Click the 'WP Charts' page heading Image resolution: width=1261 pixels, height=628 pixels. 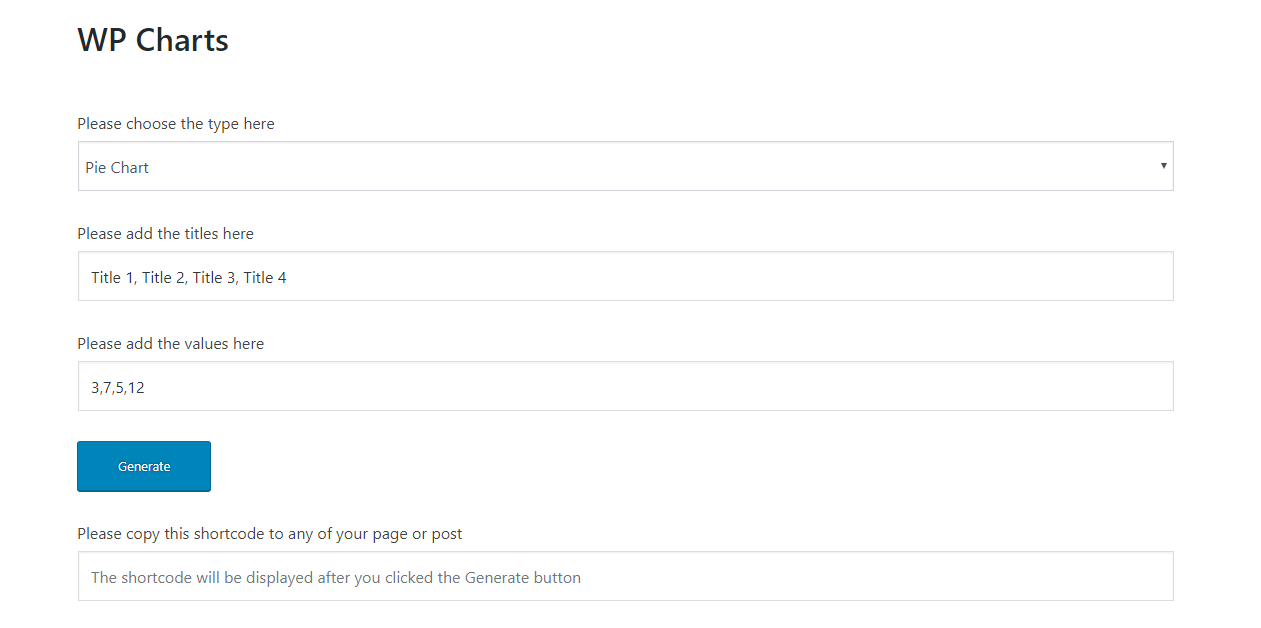pyautogui.click(x=153, y=40)
